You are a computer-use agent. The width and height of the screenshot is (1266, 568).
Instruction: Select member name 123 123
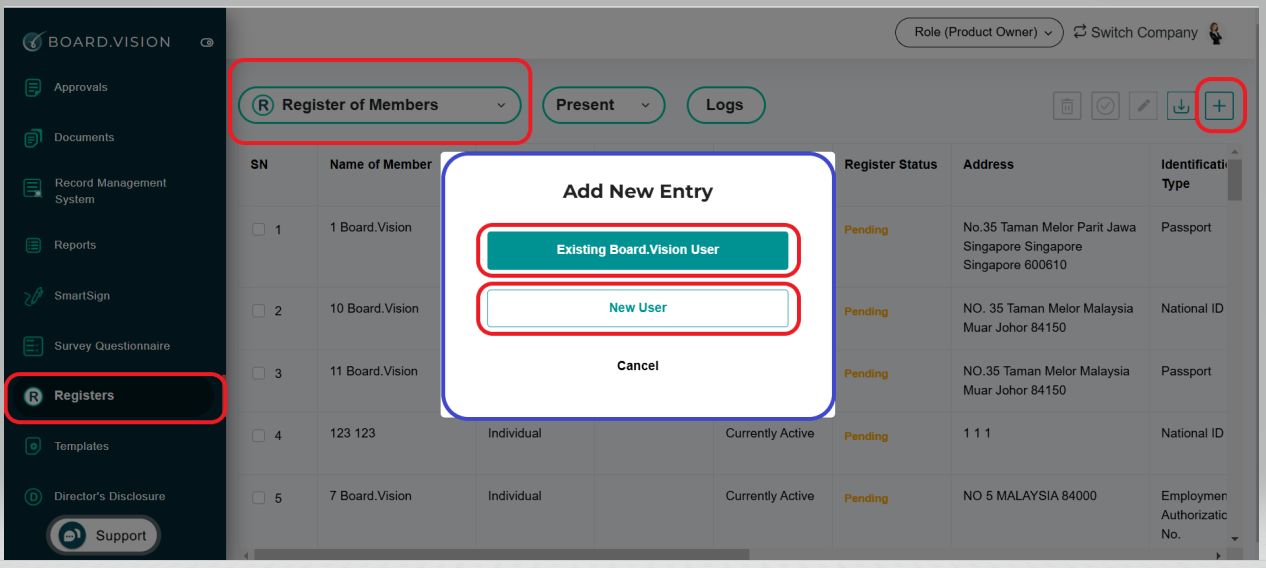click(353, 434)
